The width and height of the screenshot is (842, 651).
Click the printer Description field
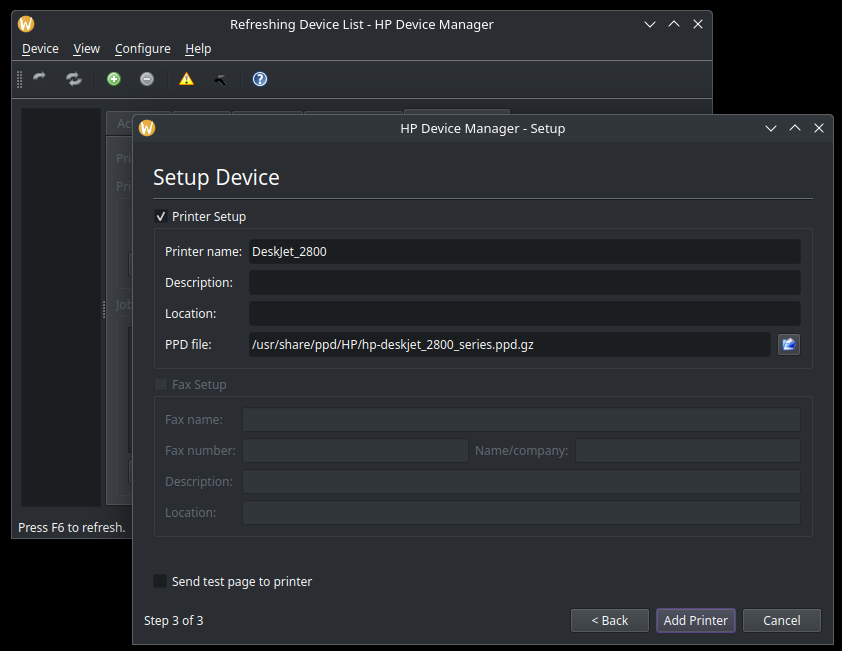[x=525, y=283]
